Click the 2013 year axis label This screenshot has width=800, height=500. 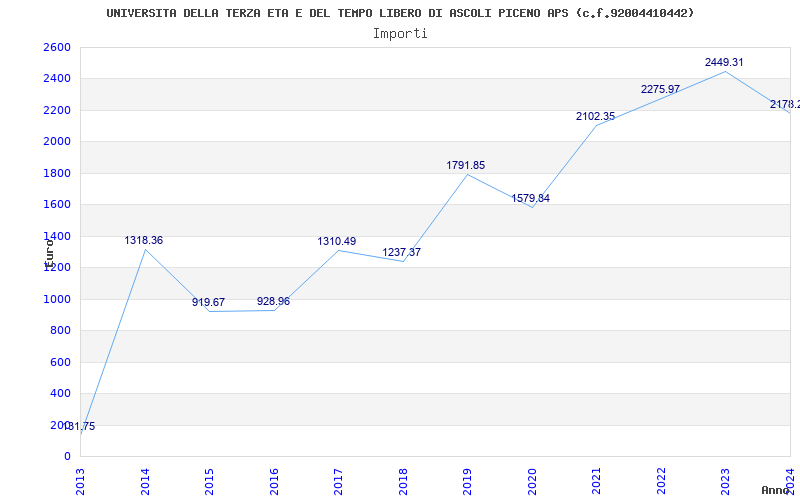point(80,481)
